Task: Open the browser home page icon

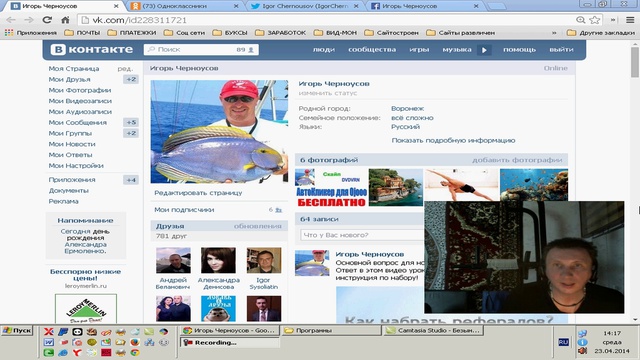Action: [x=65, y=20]
